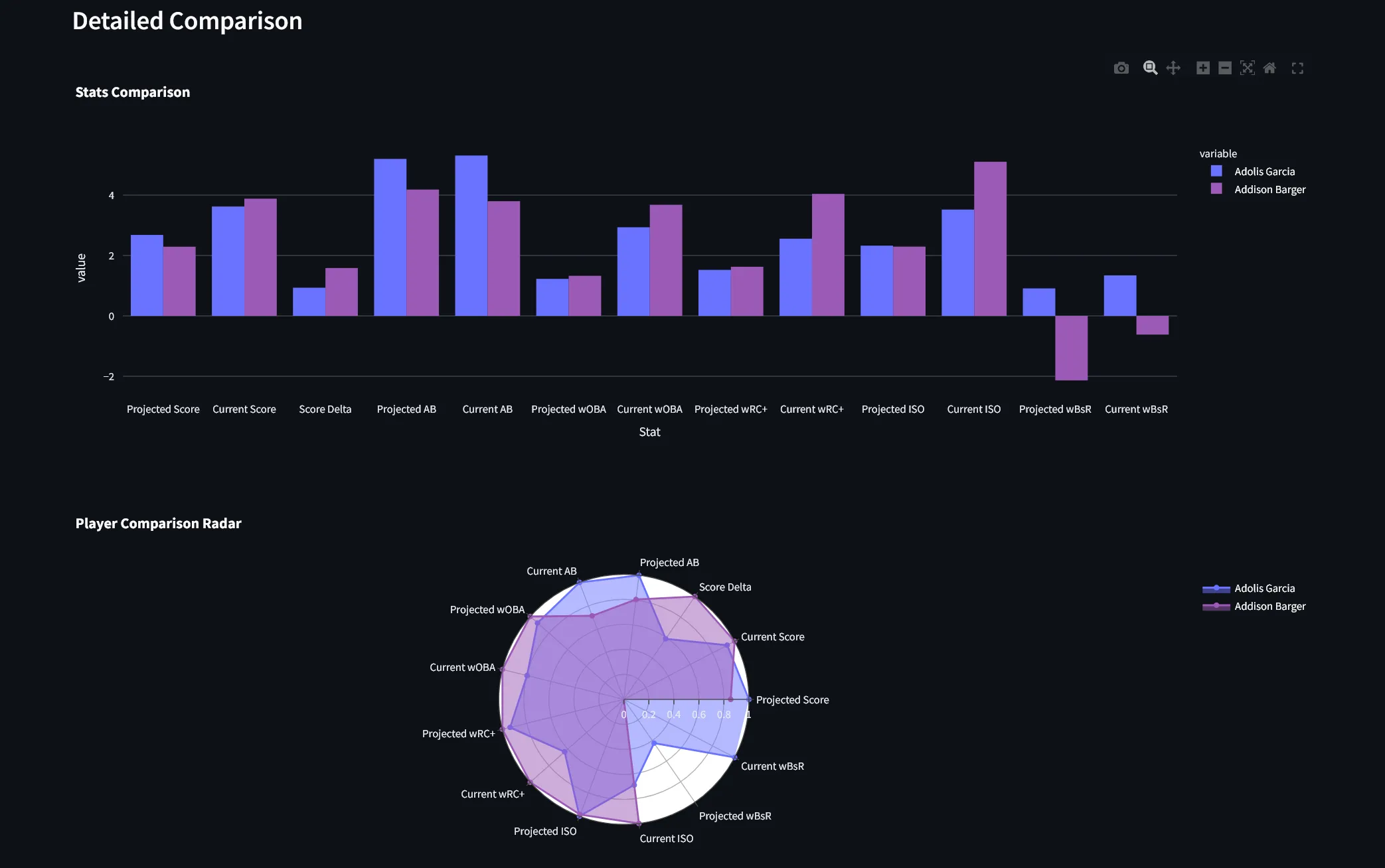Click the zoom-out icon on the toolbar
The image size is (1385, 868).
[1225, 68]
